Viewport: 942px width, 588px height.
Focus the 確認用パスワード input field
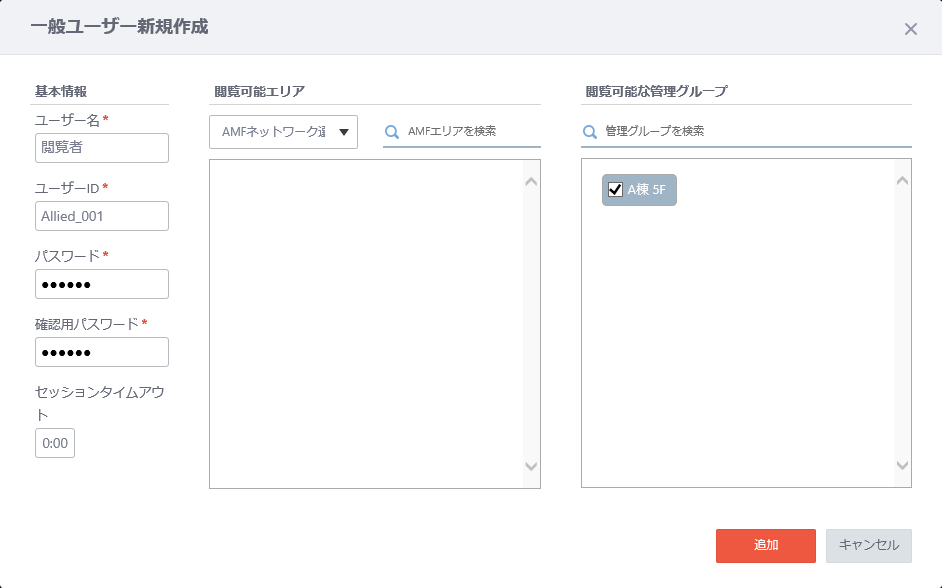[102, 352]
